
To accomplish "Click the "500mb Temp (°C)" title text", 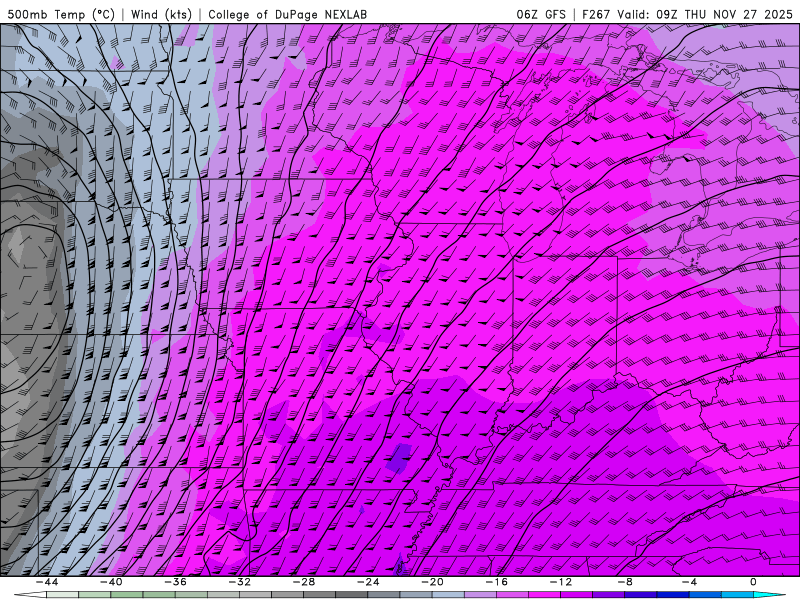I will click(61, 14).
